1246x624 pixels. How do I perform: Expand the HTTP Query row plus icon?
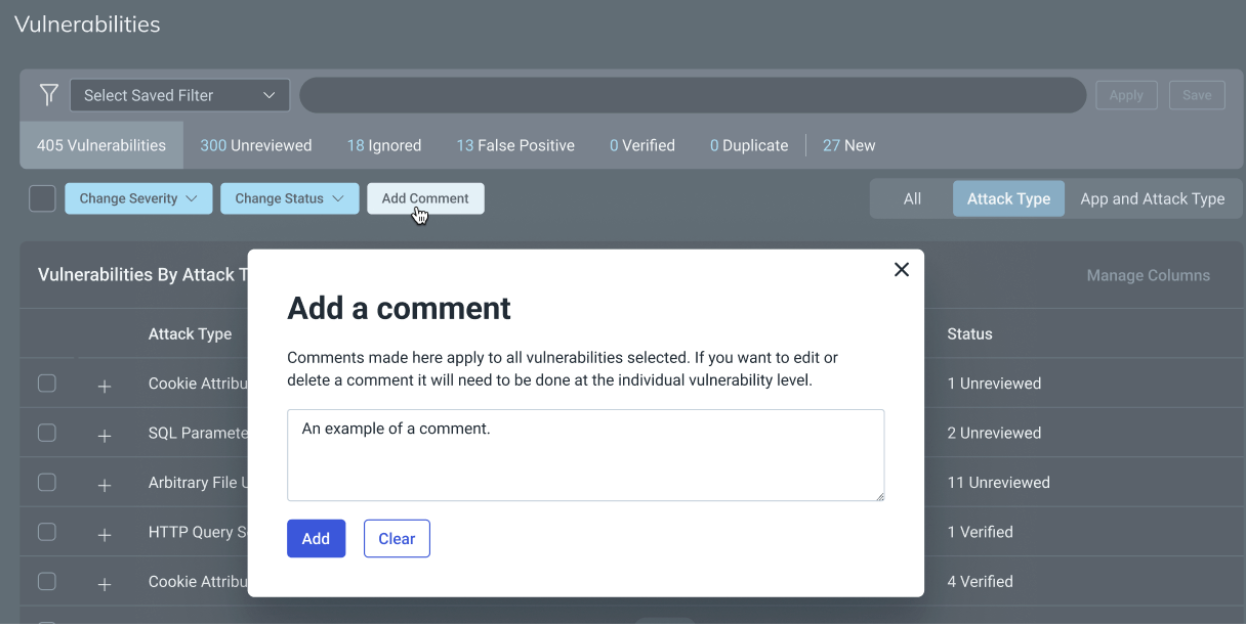[104, 534]
